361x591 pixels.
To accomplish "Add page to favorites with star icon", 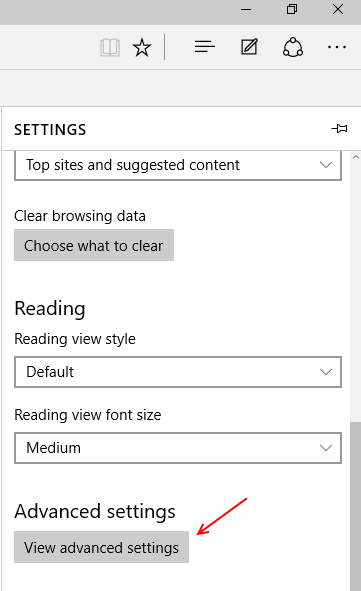I will [142, 47].
